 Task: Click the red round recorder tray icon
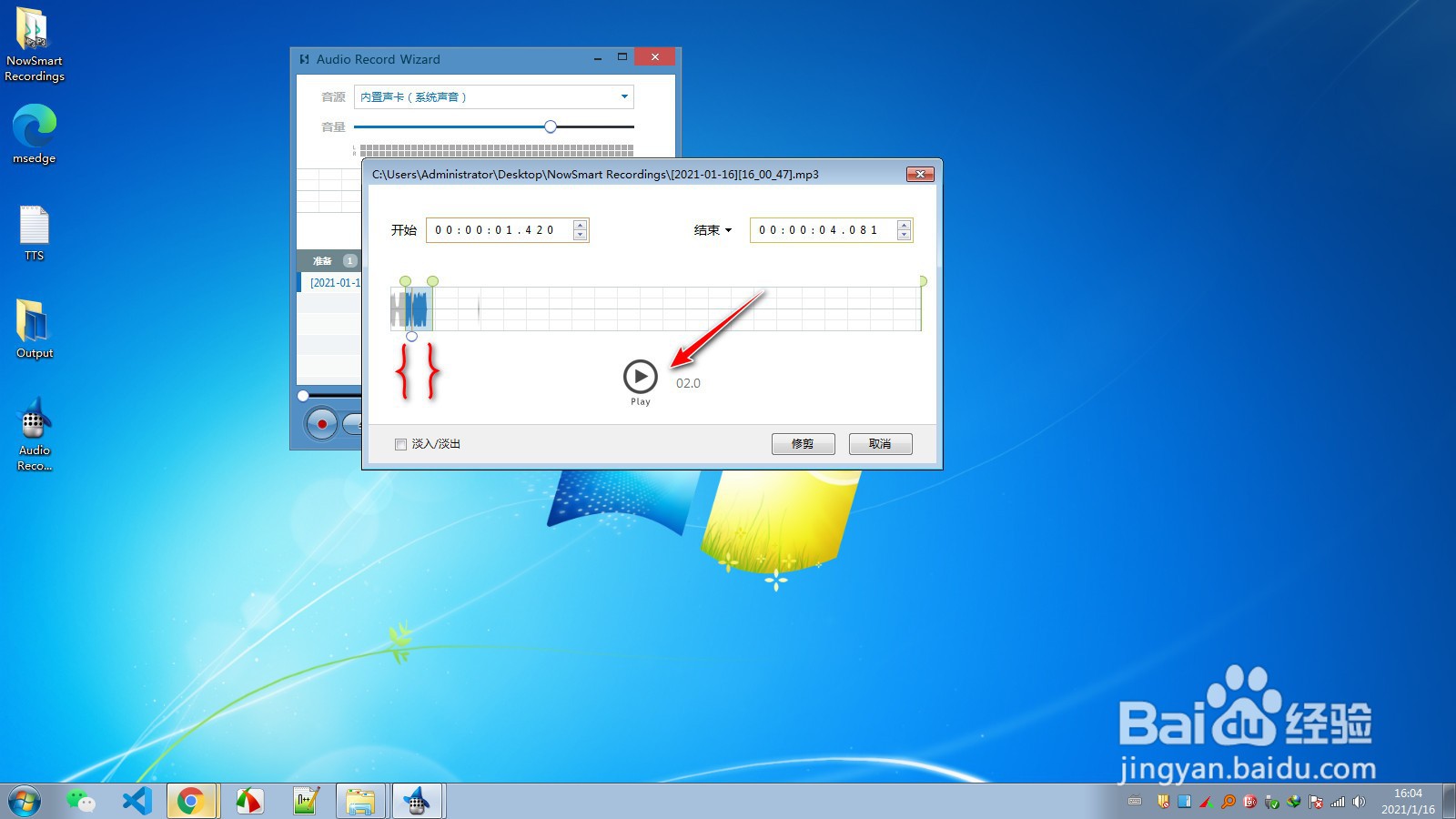pyautogui.click(x=1250, y=802)
